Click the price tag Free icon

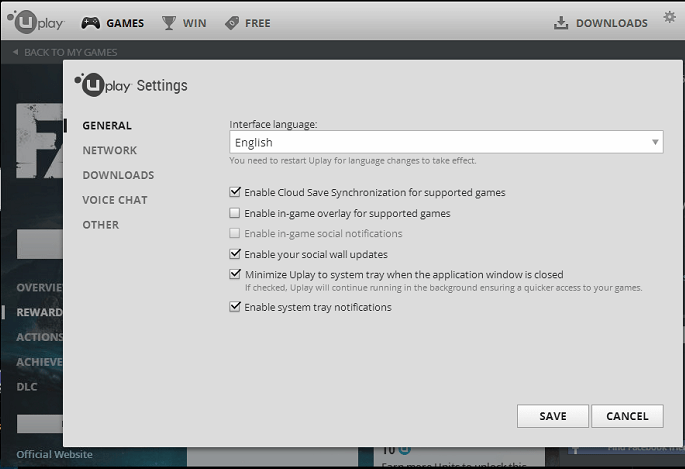pos(232,23)
